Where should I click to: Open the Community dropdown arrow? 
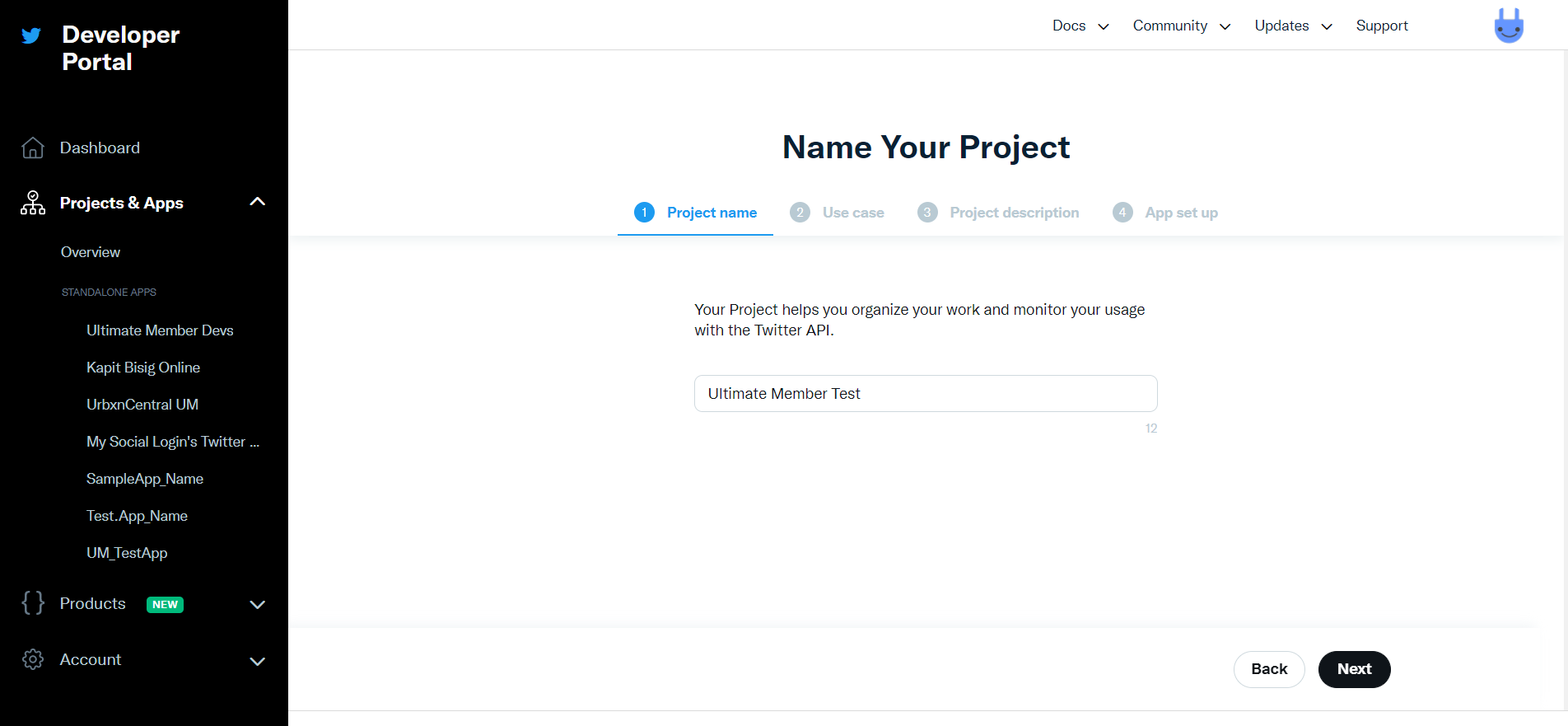point(1225,26)
